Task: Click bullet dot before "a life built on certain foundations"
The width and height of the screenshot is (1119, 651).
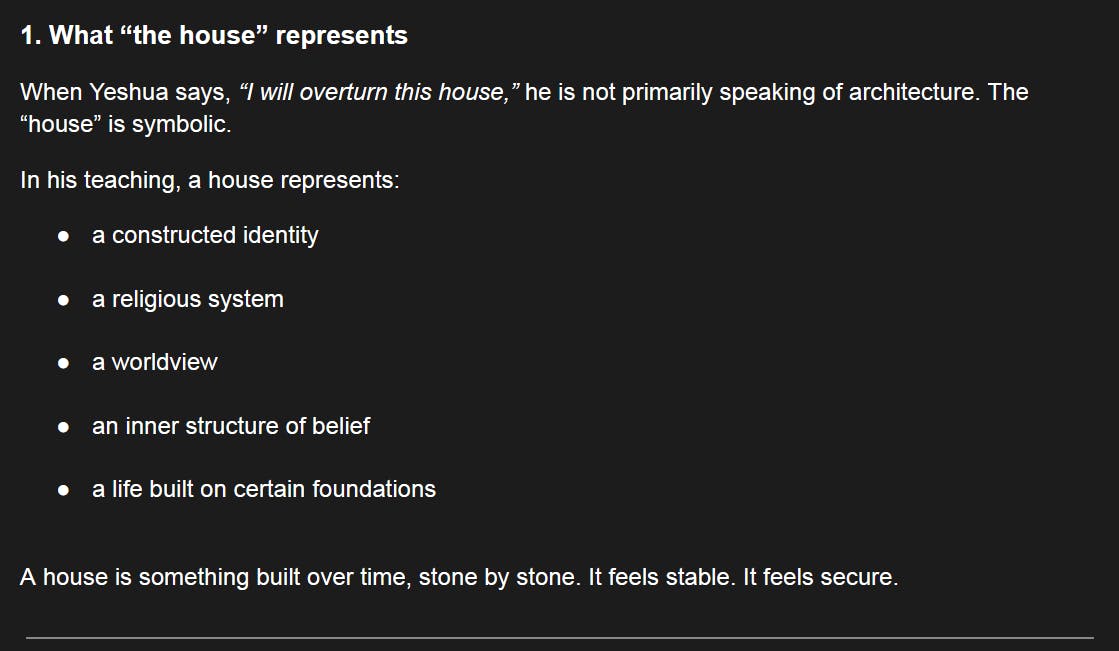Action: coord(63,490)
